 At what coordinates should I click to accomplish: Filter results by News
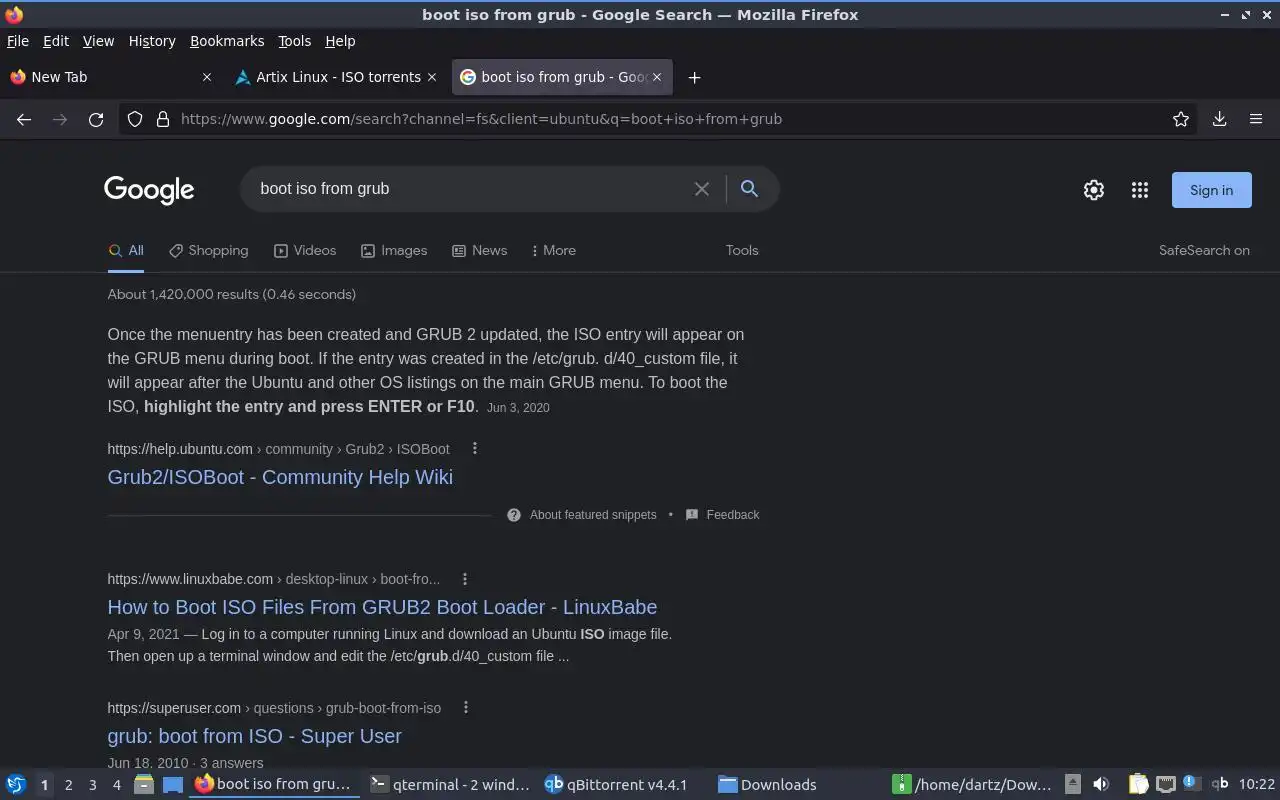(480, 251)
